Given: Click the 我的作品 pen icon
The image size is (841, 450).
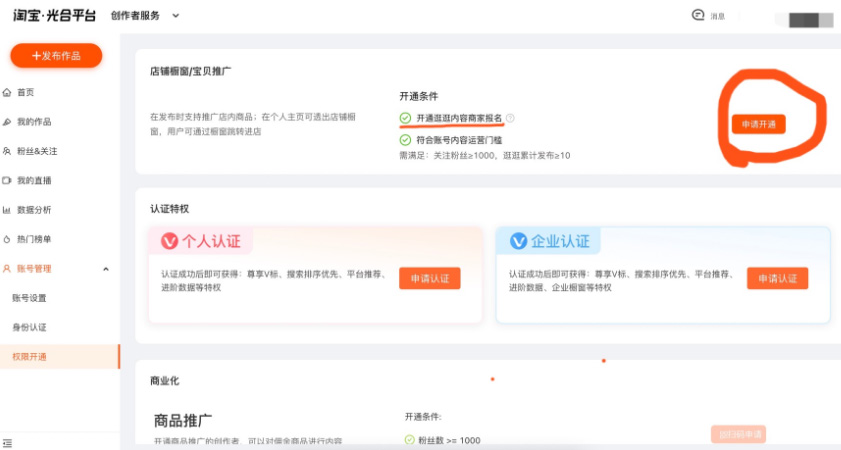Looking at the screenshot, I should click(7, 122).
